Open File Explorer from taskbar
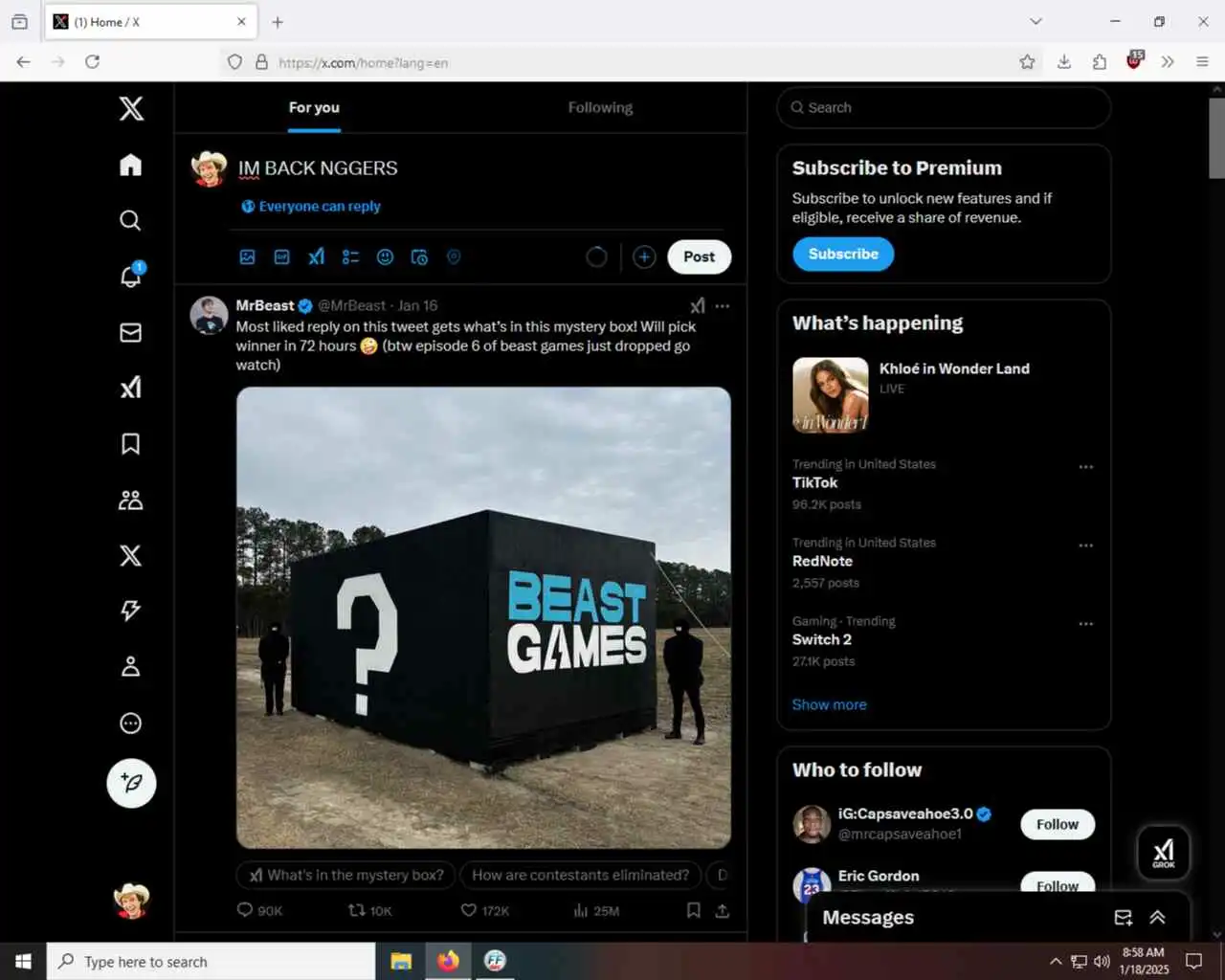 401,961
